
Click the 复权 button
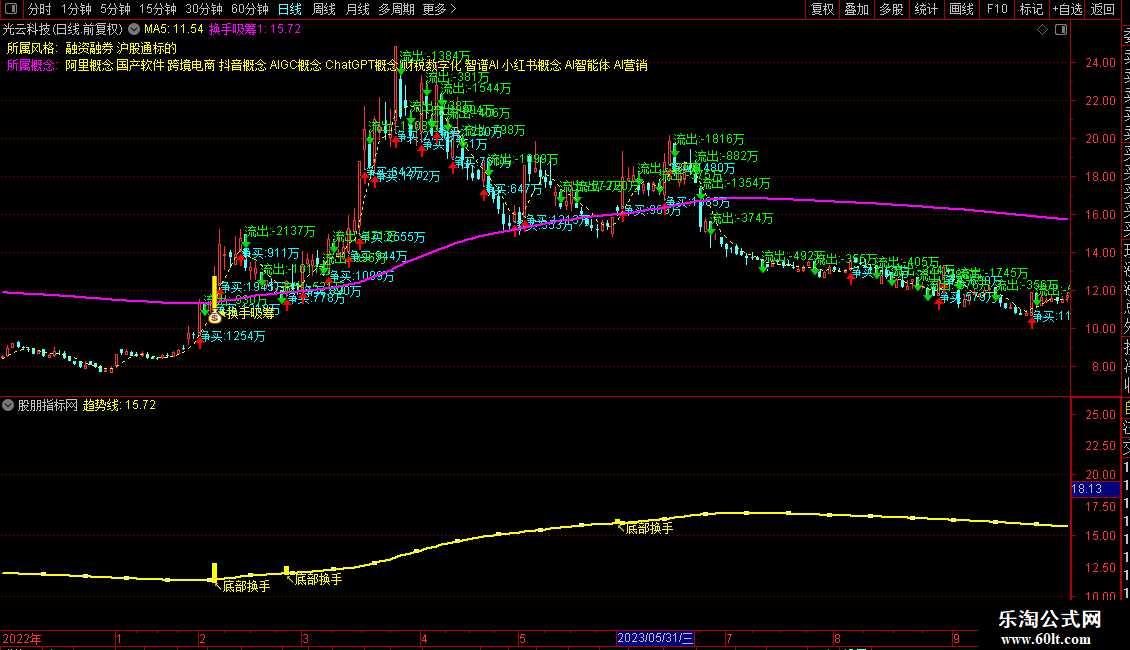click(822, 9)
